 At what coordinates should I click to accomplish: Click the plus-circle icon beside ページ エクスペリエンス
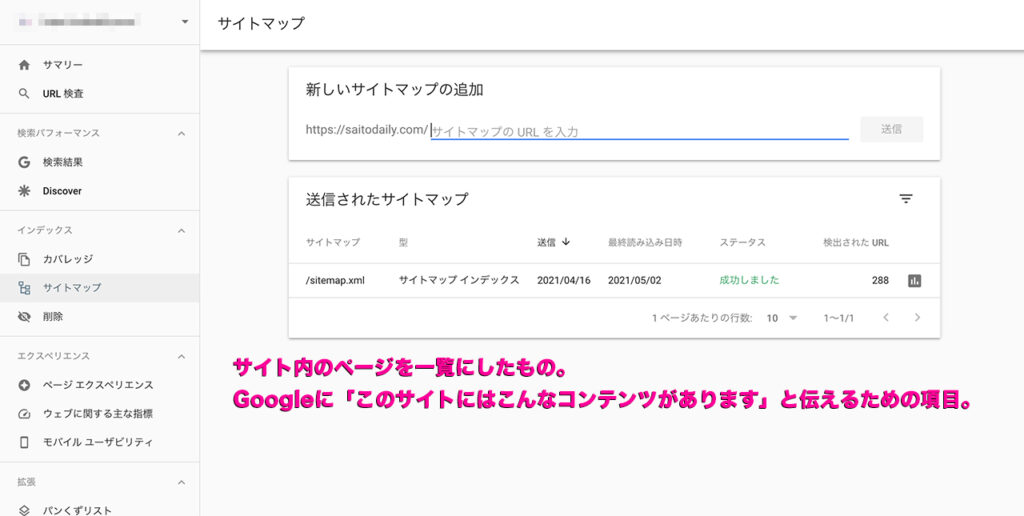coord(24,385)
